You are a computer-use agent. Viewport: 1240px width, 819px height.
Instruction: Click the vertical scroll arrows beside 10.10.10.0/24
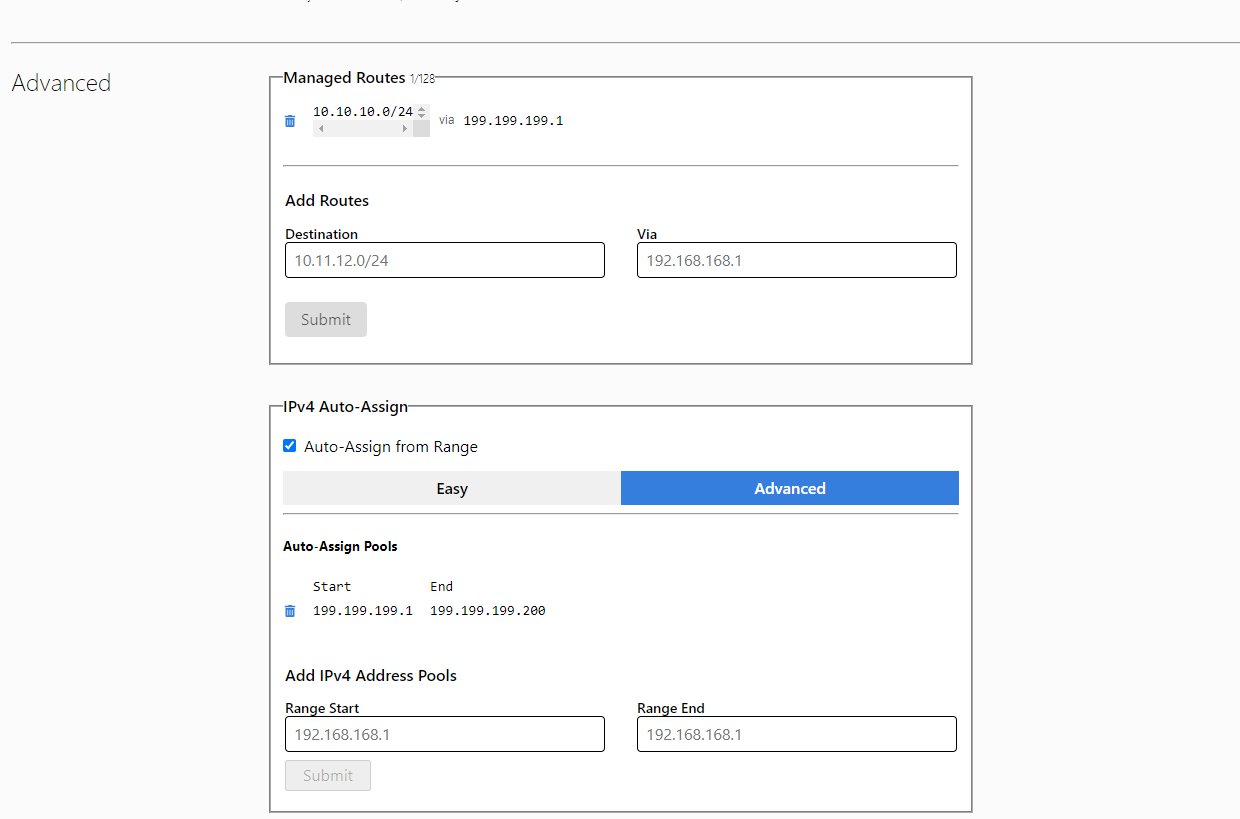click(422, 112)
